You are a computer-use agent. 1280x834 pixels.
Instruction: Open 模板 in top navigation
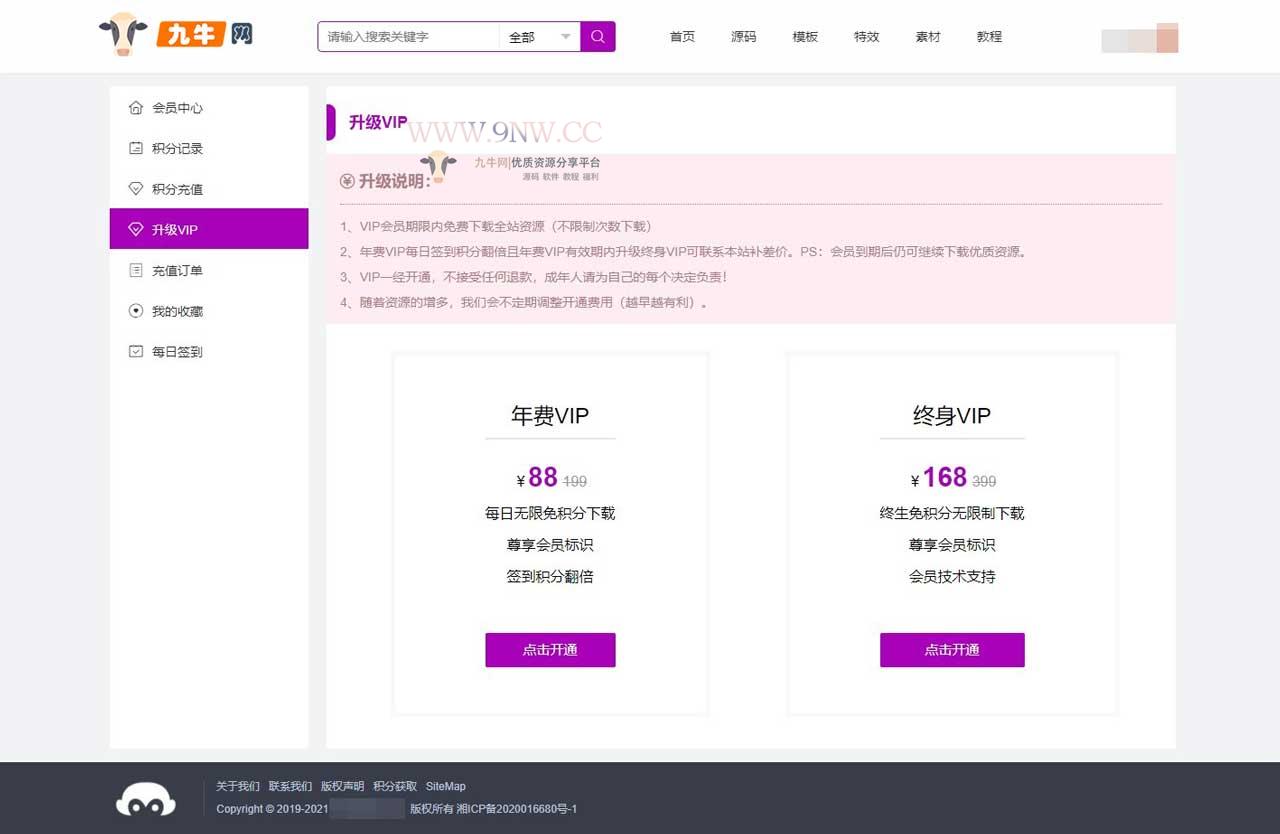(805, 37)
